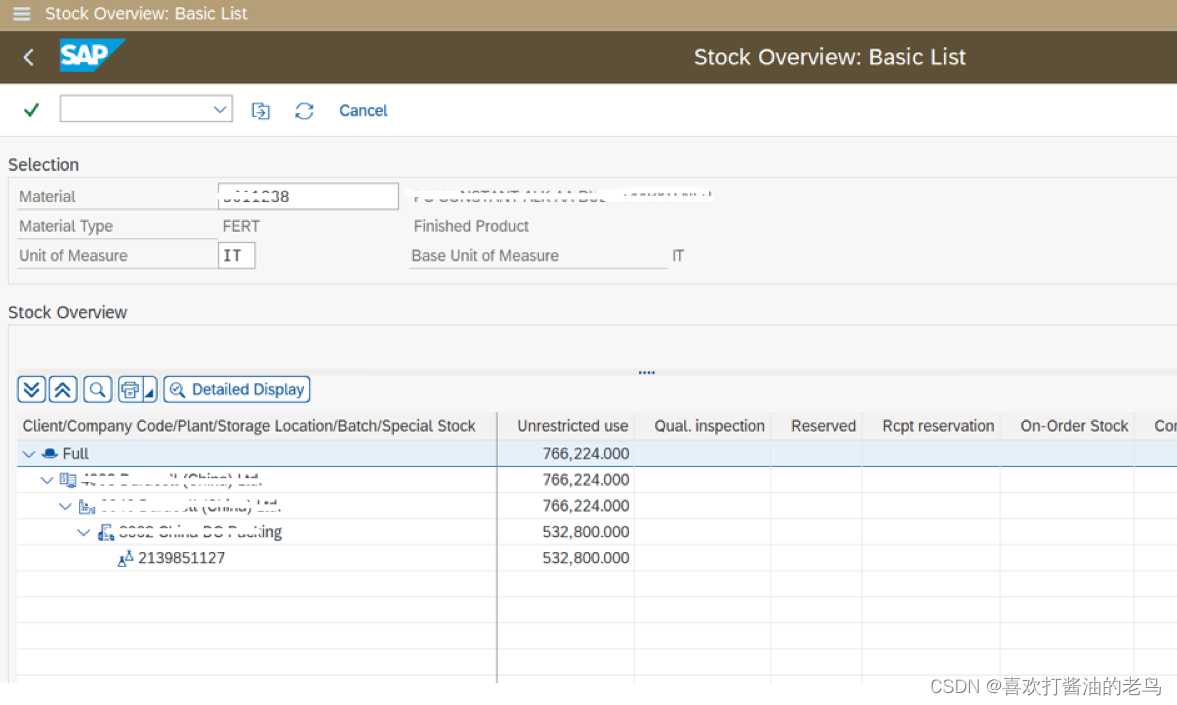Screen dimensions: 1177x705
Task: Click the print icon in list toolbar
Action: point(130,390)
